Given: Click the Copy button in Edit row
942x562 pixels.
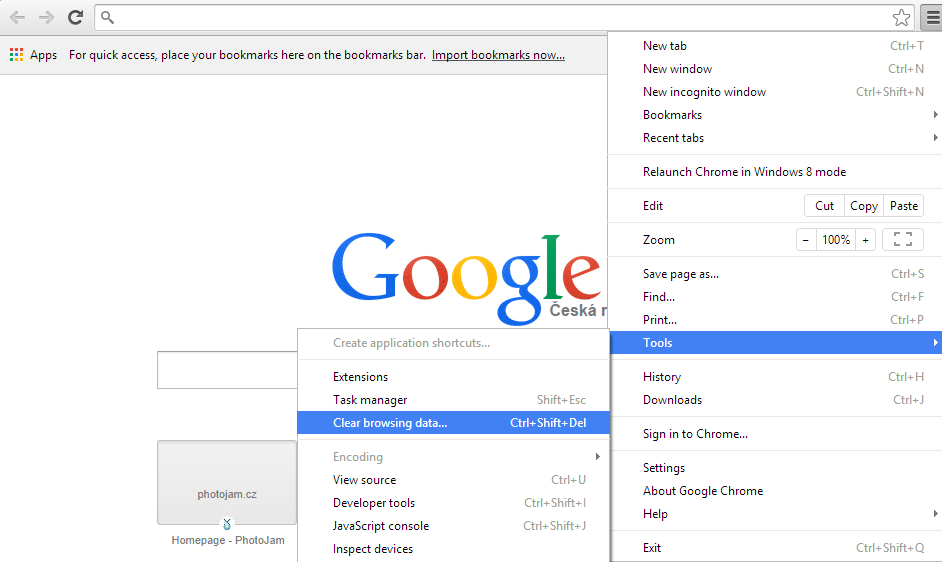Looking at the screenshot, I should (863, 206).
